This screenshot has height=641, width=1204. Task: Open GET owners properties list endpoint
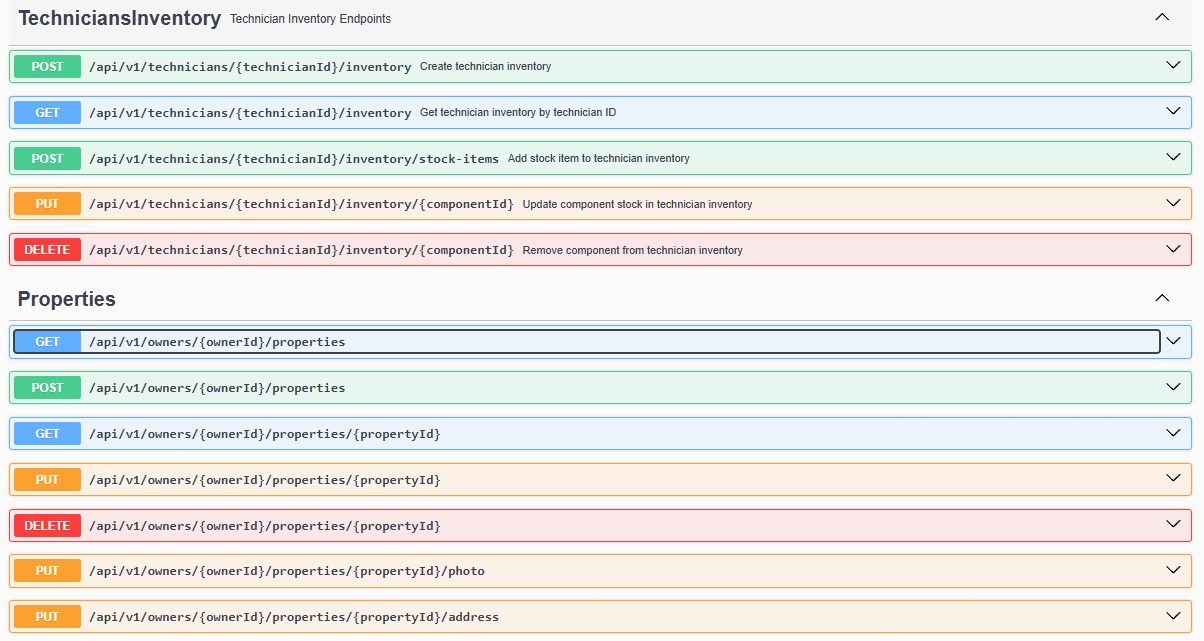tap(587, 342)
